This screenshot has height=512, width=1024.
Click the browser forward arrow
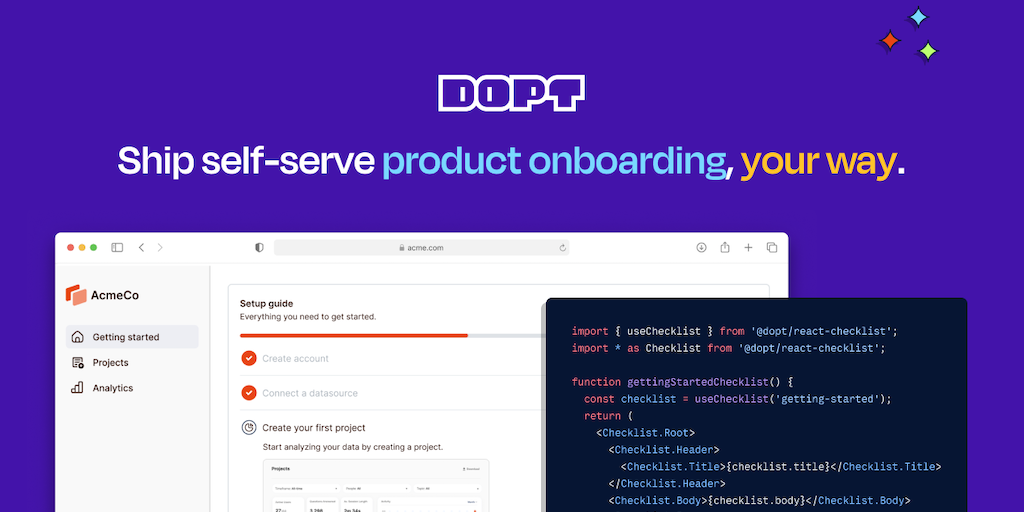click(160, 248)
